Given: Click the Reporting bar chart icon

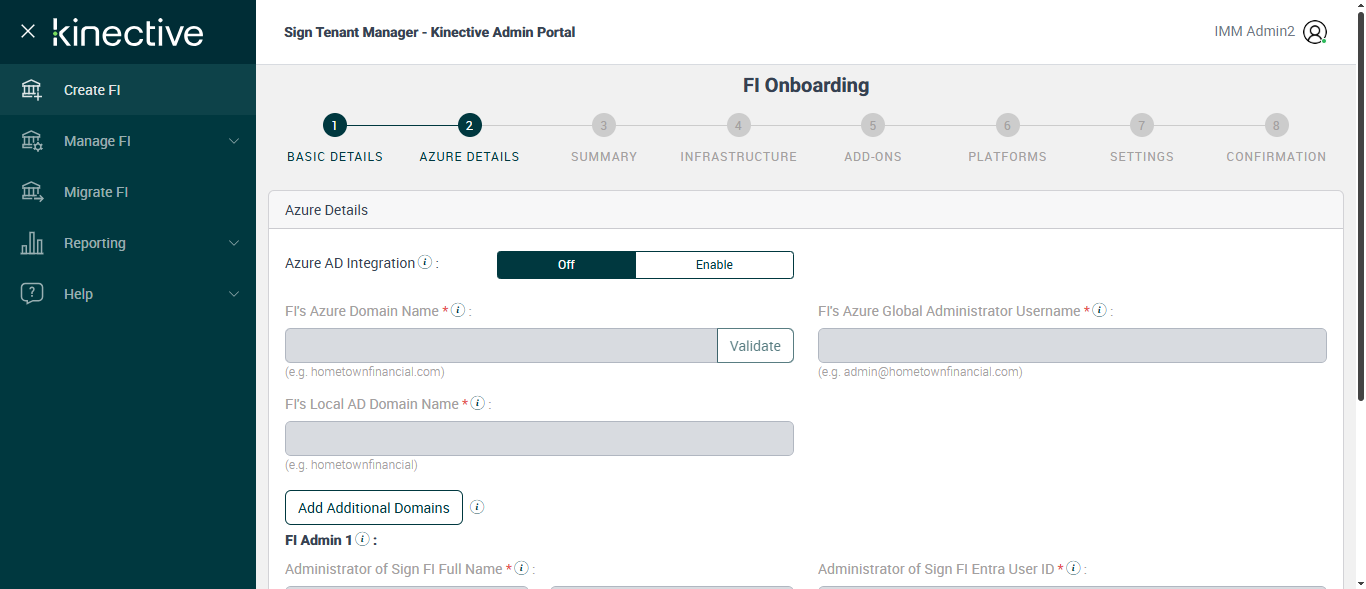Looking at the screenshot, I should [x=32, y=243].
